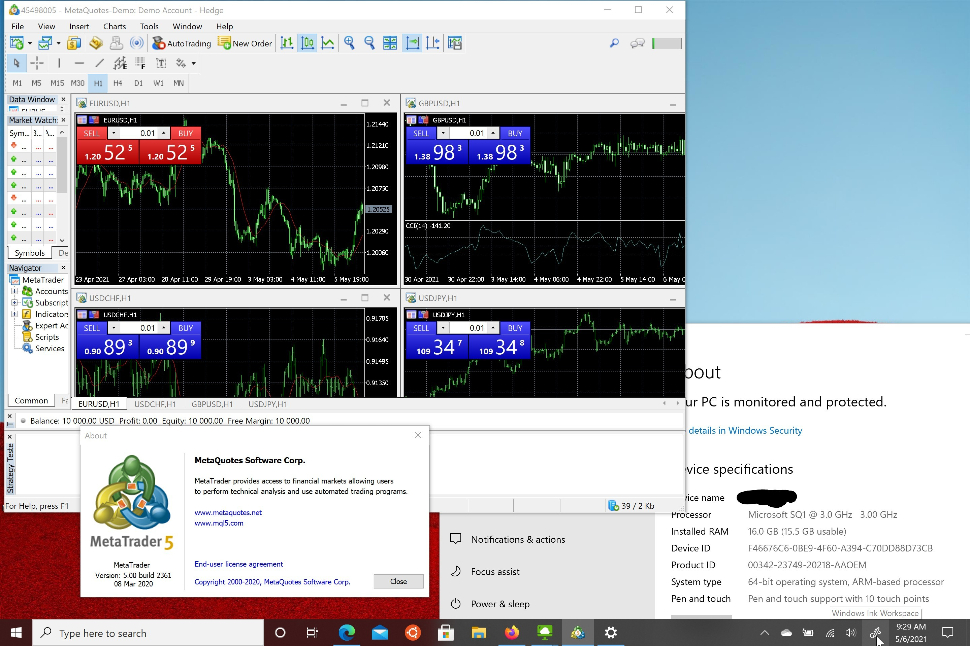Select Services in the Navigator tree
Screen dimensions: 970x646
click(49, 348)
